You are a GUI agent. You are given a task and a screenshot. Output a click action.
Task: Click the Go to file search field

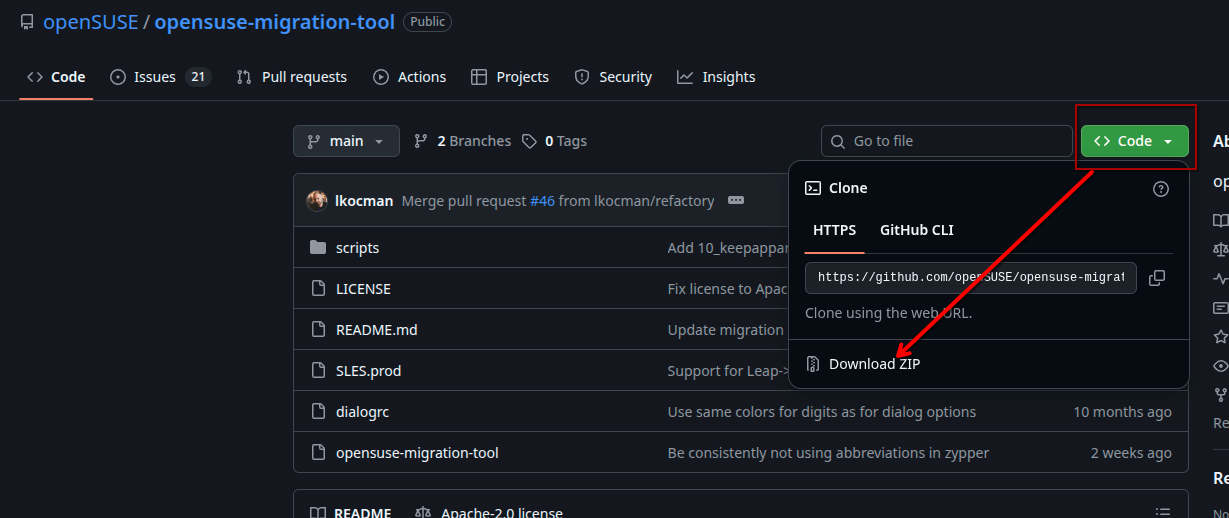point(946,141)
